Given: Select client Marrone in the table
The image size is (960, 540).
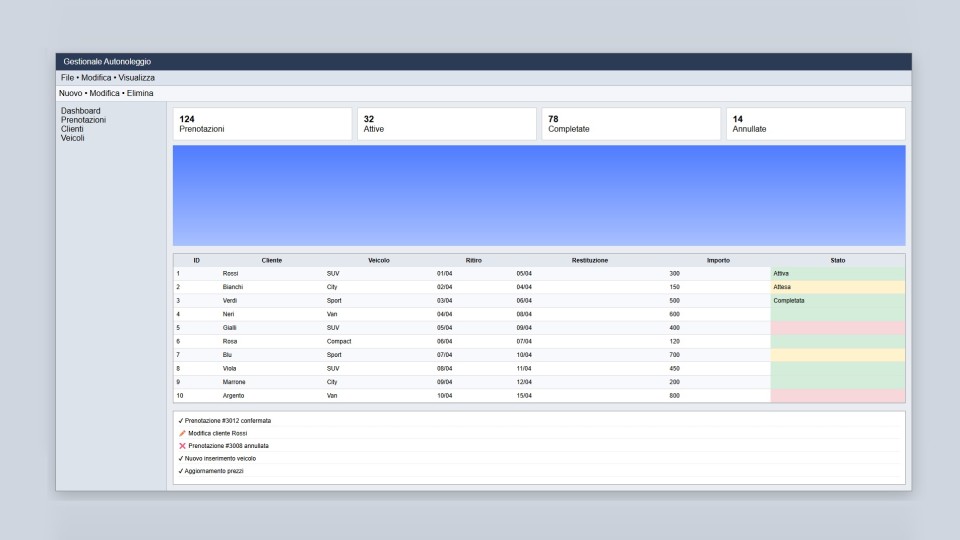Looking at the screenshot, I should 234,382.
